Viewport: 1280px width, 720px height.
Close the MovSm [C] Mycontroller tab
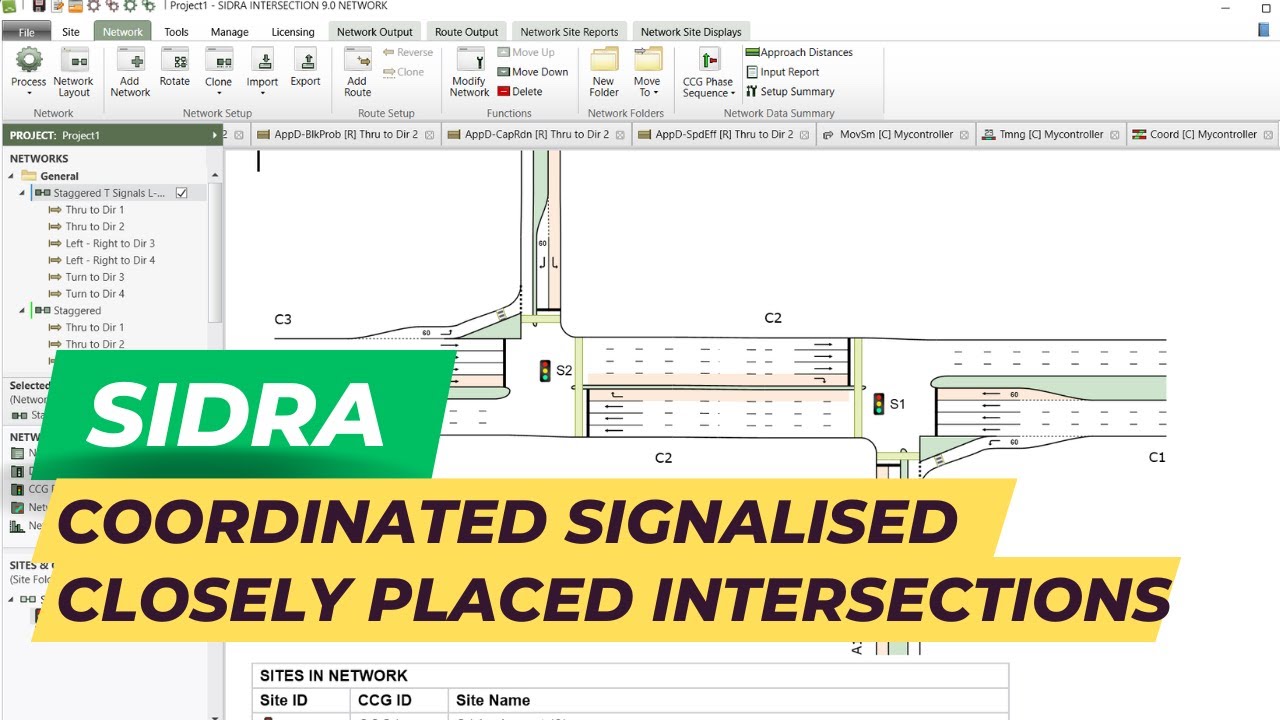[964, 135]
